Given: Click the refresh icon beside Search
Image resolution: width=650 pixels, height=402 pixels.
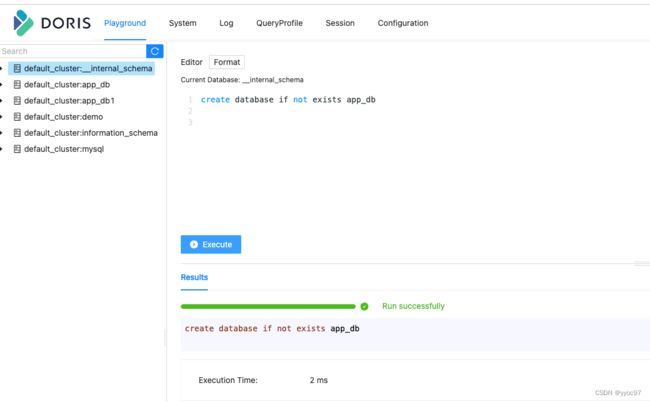Looking at the screenshot, I should click(155, 51).
